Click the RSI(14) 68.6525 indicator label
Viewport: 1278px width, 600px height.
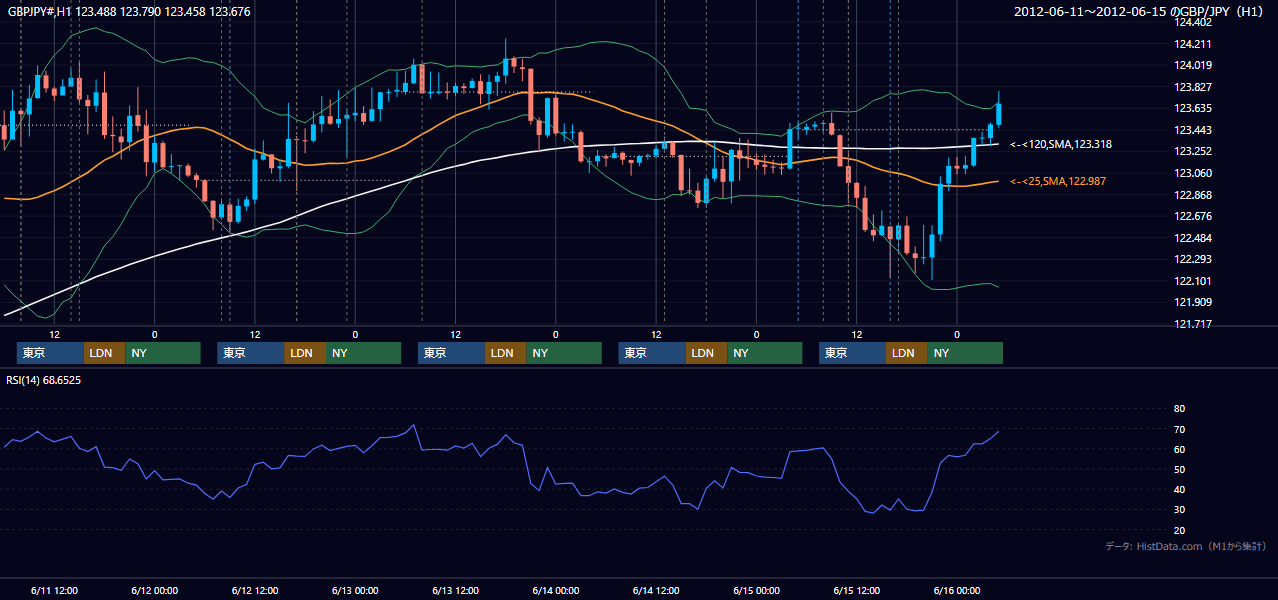point(44,380)
